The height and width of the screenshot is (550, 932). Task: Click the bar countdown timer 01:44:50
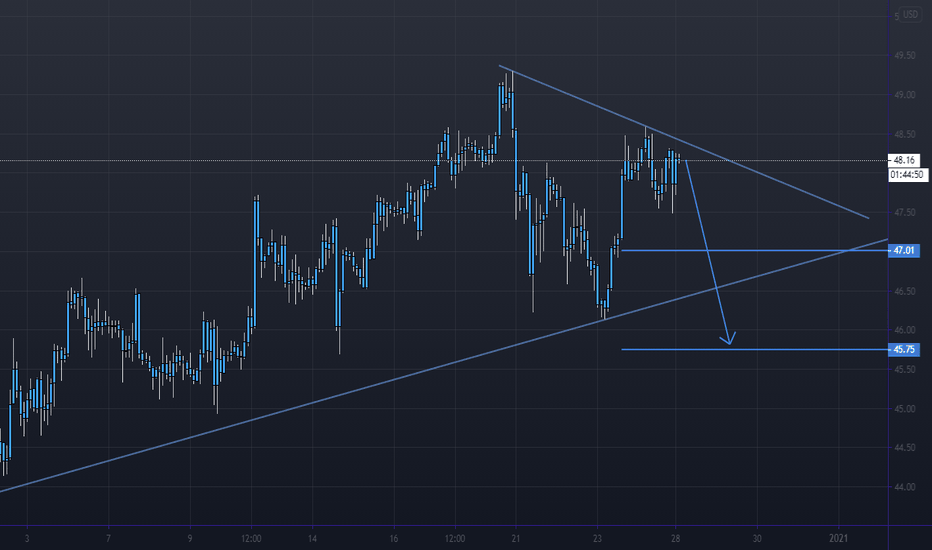[x=908, y=175]
